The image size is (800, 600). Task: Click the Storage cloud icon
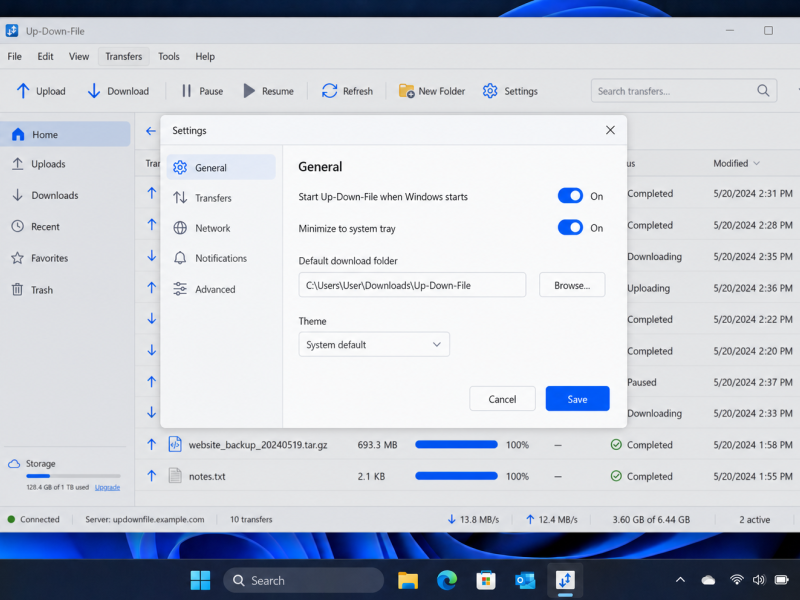(14, 463)
